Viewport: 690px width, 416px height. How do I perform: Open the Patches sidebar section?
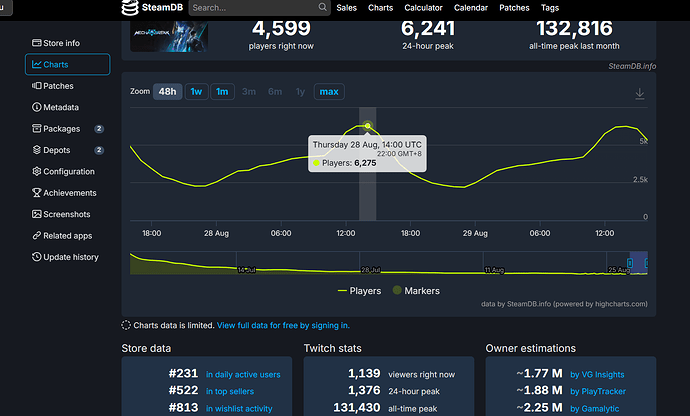pyautogui.click(x=59, y=86)
